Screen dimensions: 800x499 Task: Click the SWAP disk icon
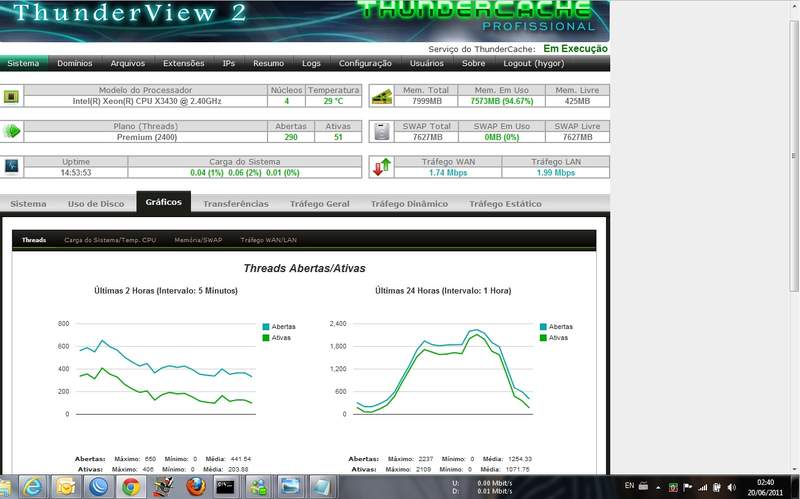[x=382, y=131]
